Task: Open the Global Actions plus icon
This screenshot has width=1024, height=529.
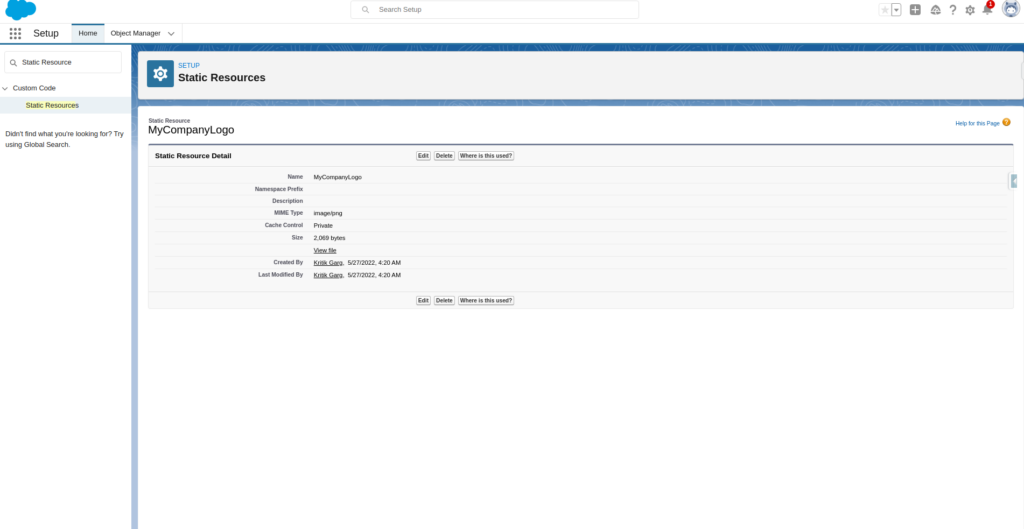Action: [915, 10]
